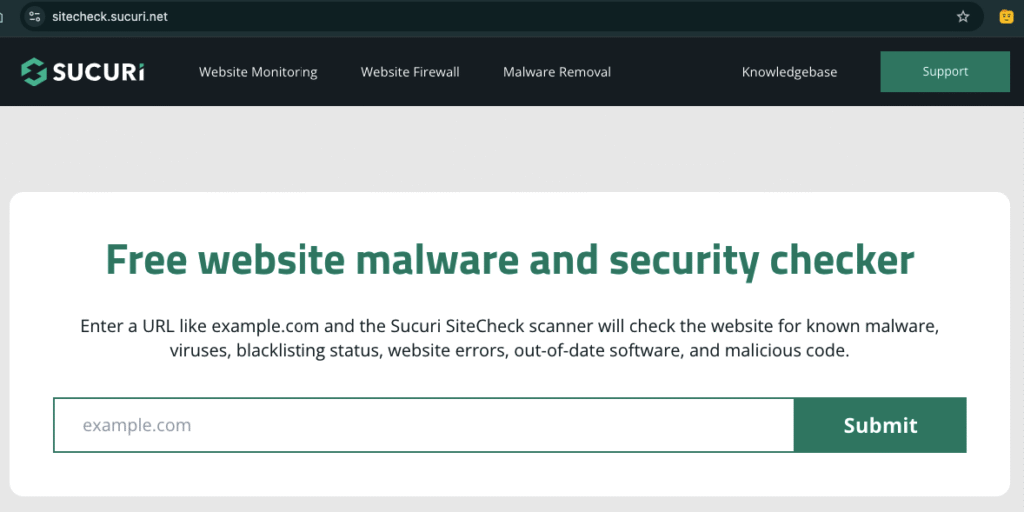The image size is (1024, 512).
Task: Click the green Support button
Action: pos(945,72)
